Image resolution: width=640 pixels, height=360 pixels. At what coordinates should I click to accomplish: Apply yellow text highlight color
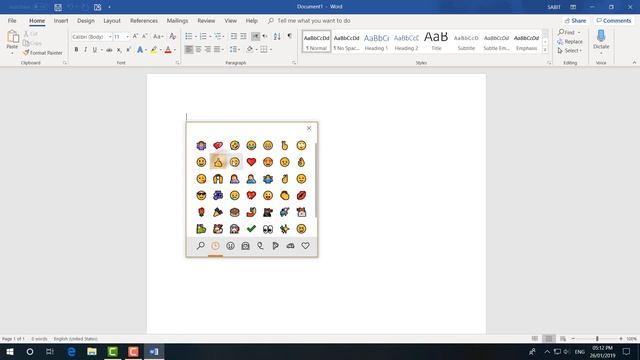[154, 50]
